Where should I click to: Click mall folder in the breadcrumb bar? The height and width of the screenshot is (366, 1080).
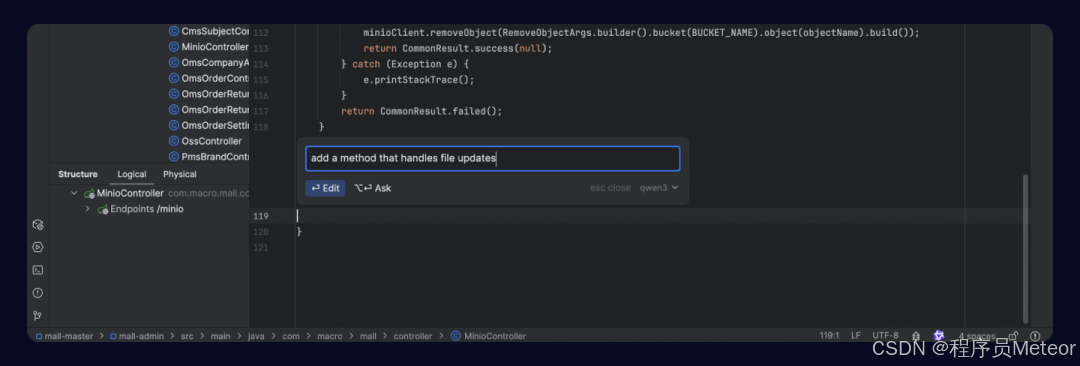[x=368, y=336]
